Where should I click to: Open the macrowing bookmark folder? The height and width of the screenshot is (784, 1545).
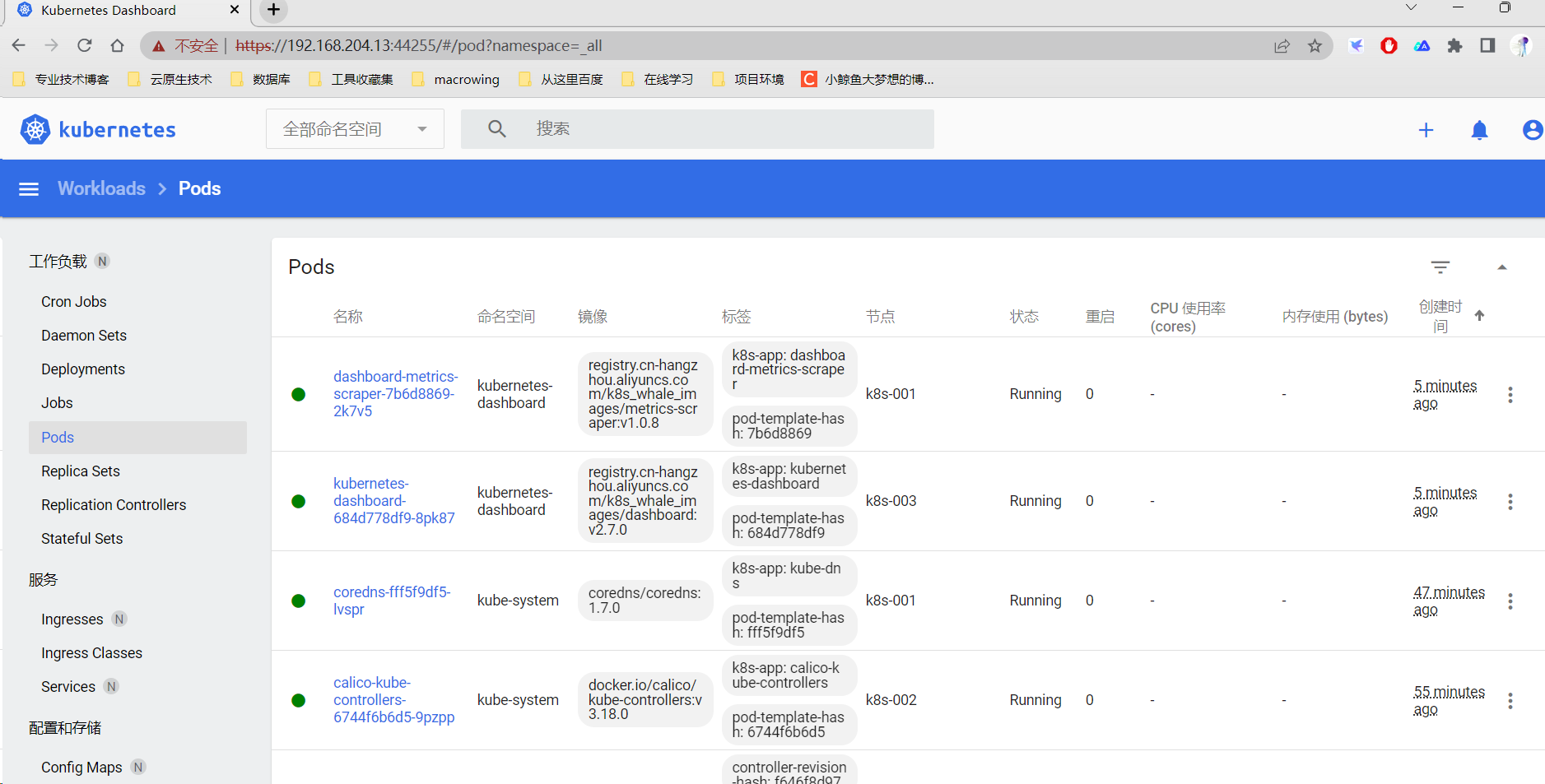click(x=456, y=80)
